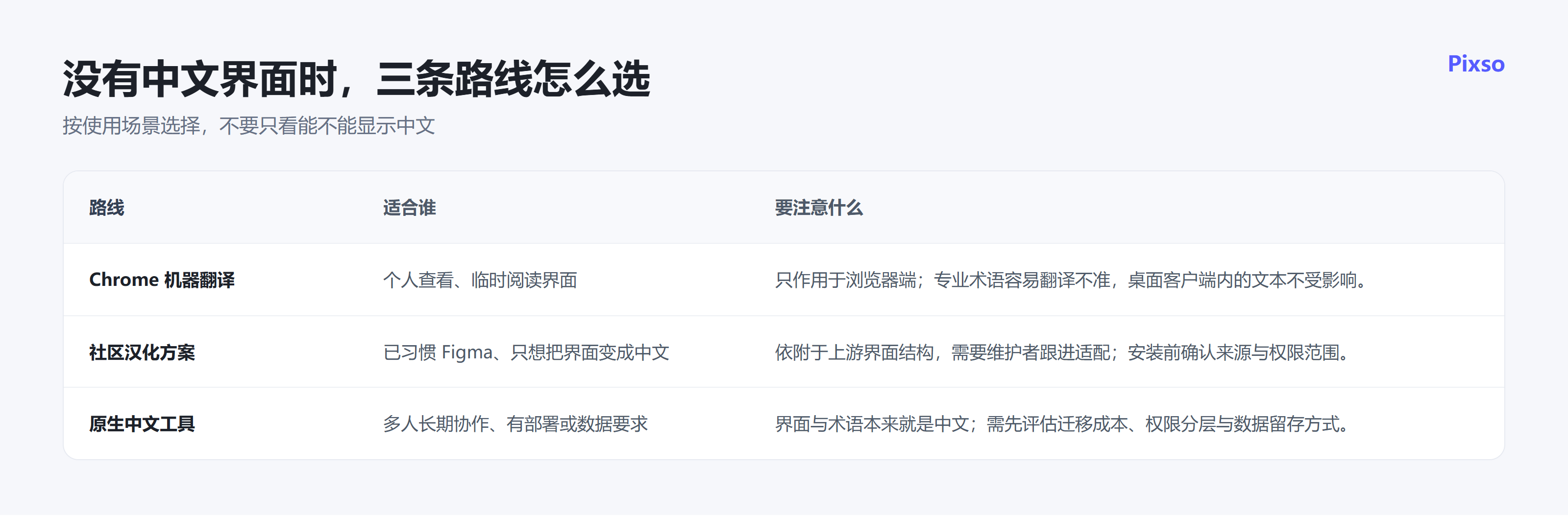Viewport: 1568px width, 516px height.
Task: Click the text 安装前确认来源与权限范围
Action: point(1233,352)
